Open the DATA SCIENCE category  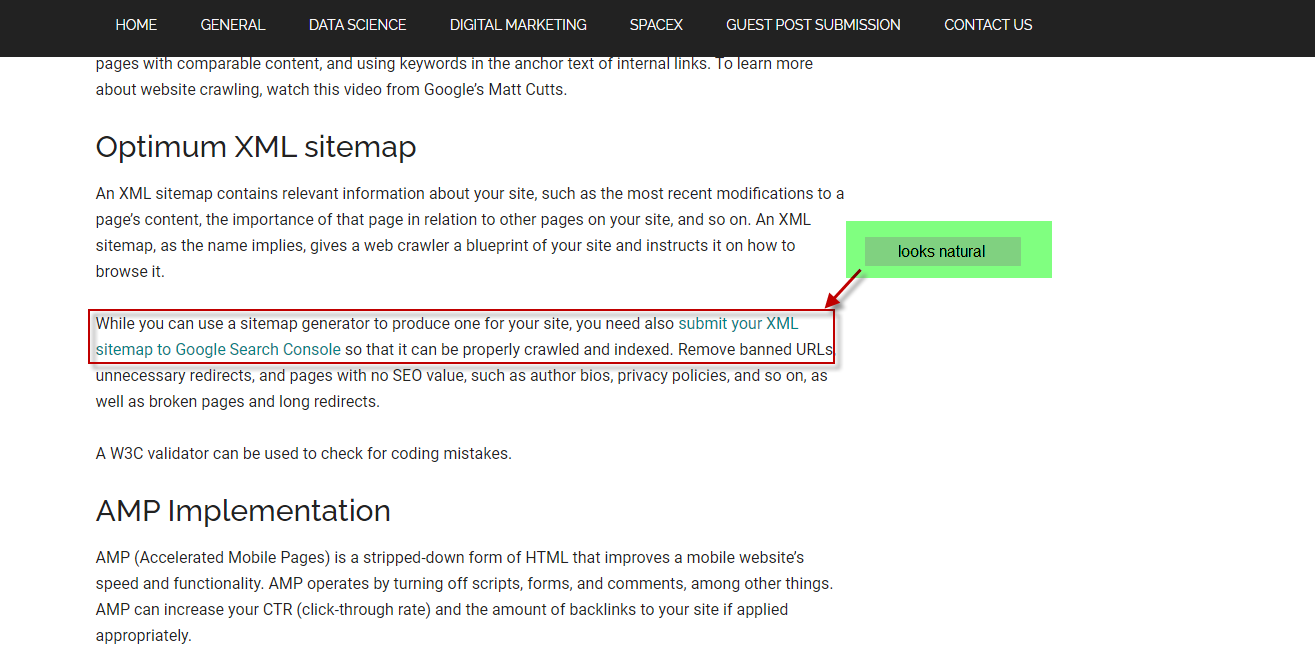pos(357,25)
